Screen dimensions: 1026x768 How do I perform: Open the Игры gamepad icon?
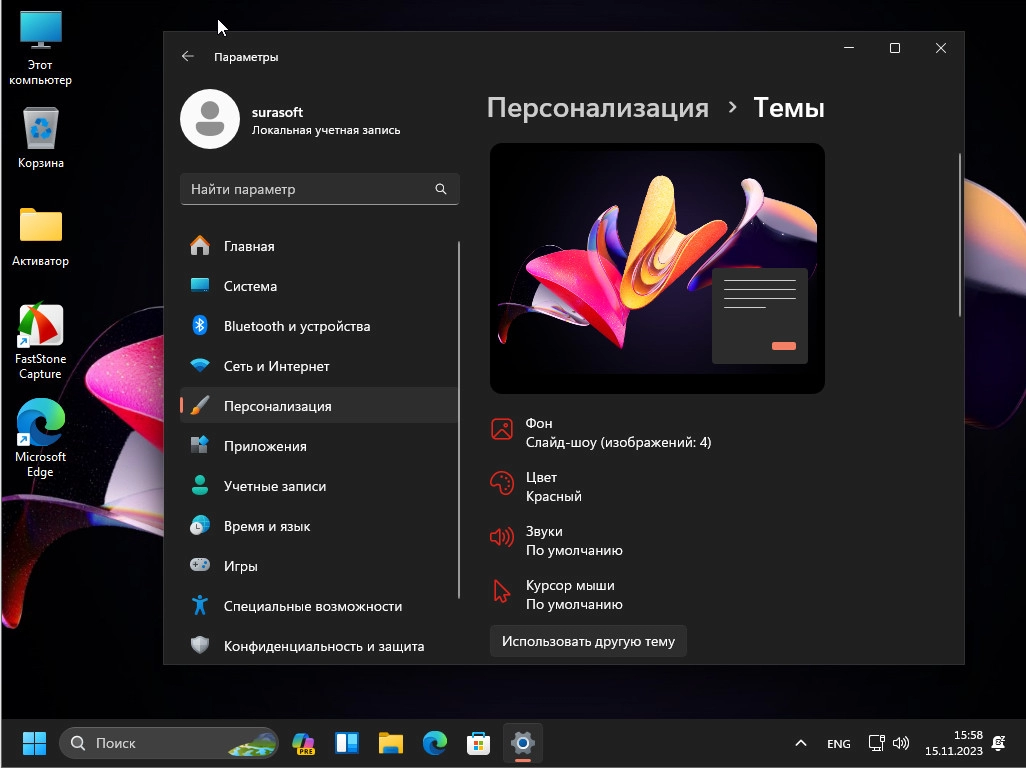200,564
